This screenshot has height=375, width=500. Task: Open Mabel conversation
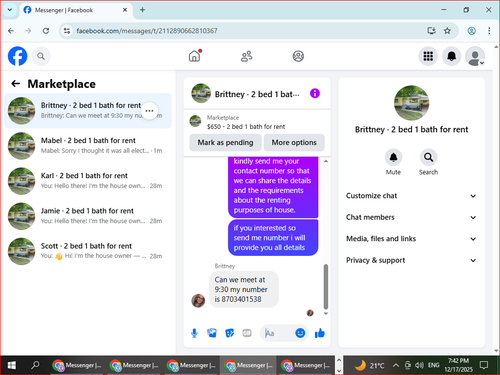(88, 146)
